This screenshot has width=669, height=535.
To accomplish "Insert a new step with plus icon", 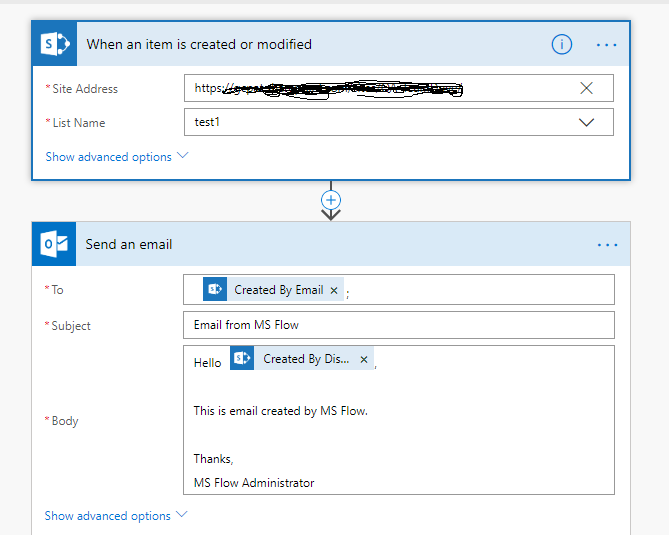I will pos(331,199).
